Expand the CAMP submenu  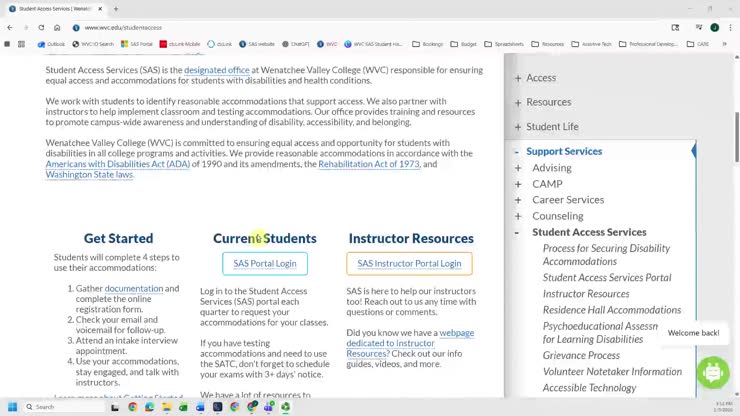point(518,184)
